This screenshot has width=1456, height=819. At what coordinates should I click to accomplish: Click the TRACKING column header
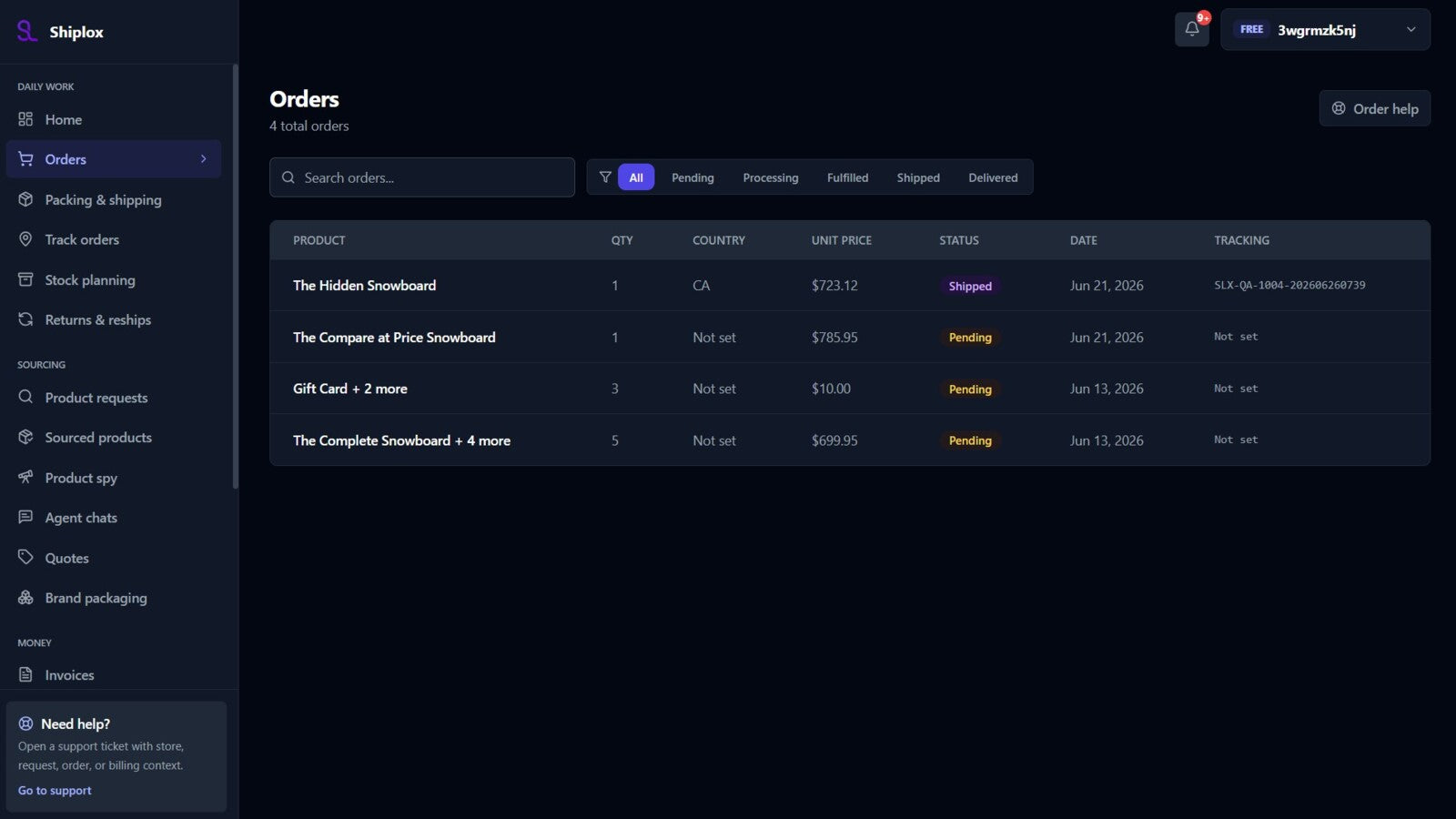(x=1241, y=240)
